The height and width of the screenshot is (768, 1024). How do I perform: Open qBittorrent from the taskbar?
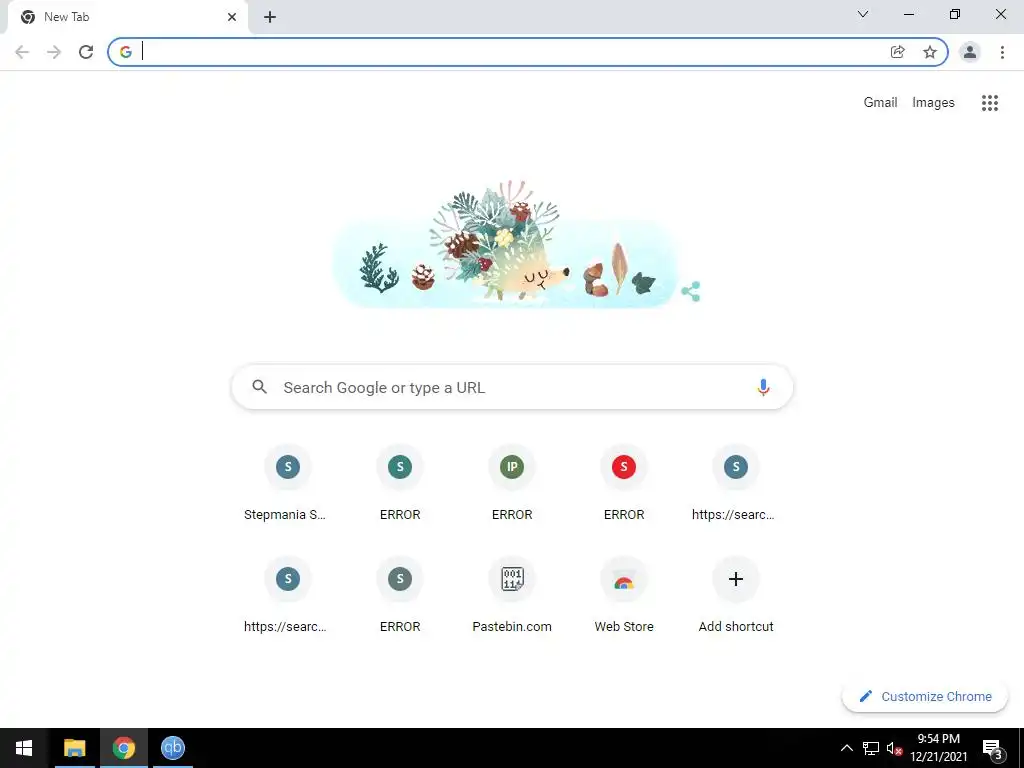tap(172, 748)
